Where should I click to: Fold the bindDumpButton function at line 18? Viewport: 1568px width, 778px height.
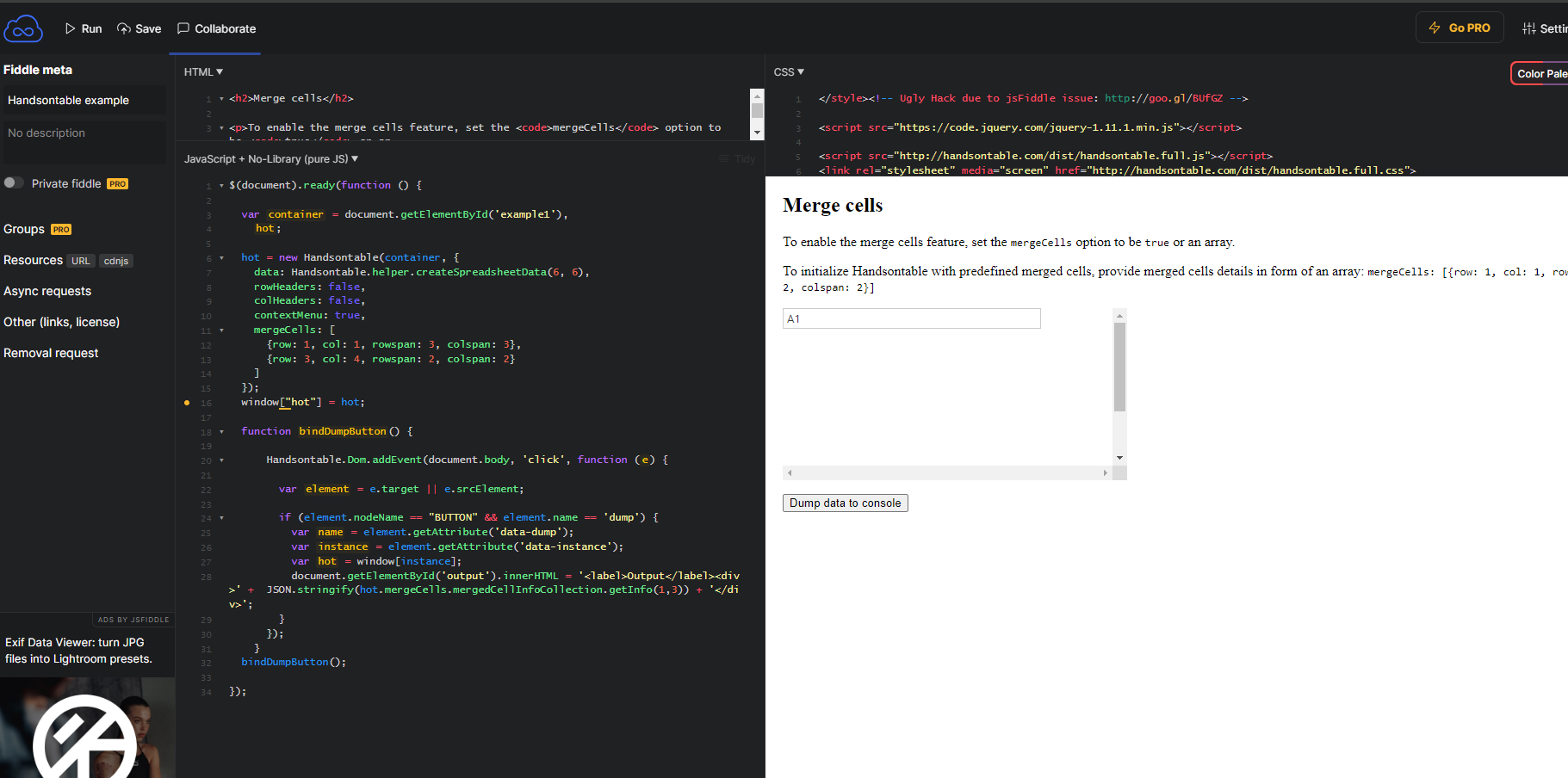coord(221,432)
